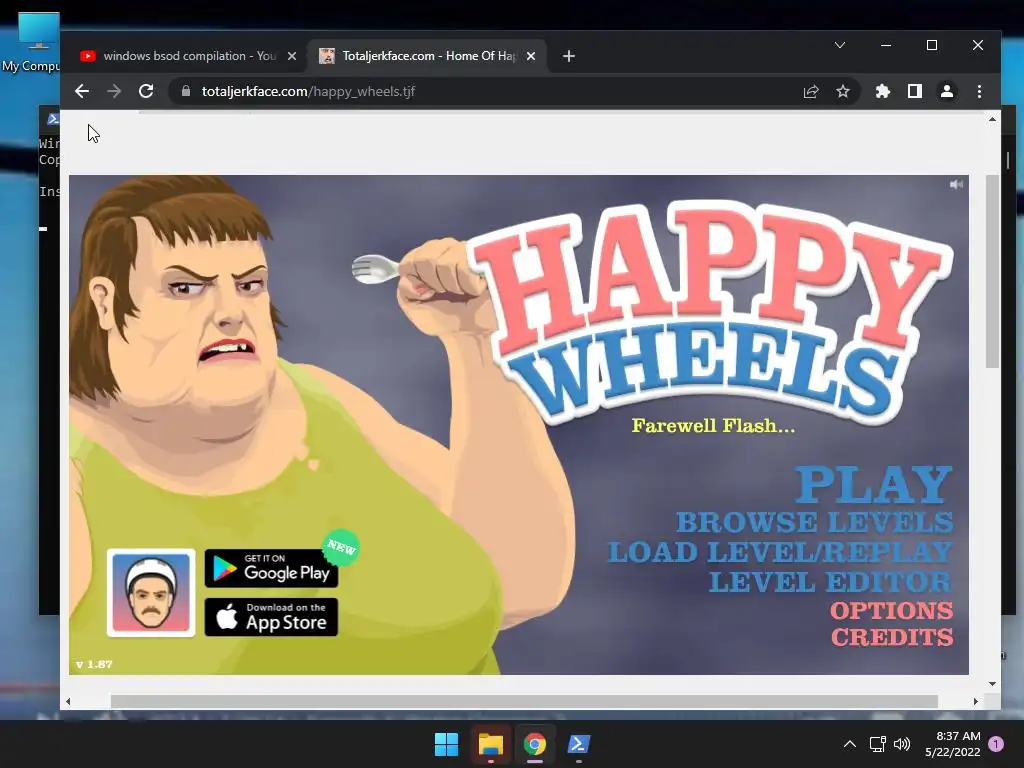Image resolution: width=1024 pixels, height=768 pixels.
Task: Click the network tray icon
Action: [x=878, y=744]
